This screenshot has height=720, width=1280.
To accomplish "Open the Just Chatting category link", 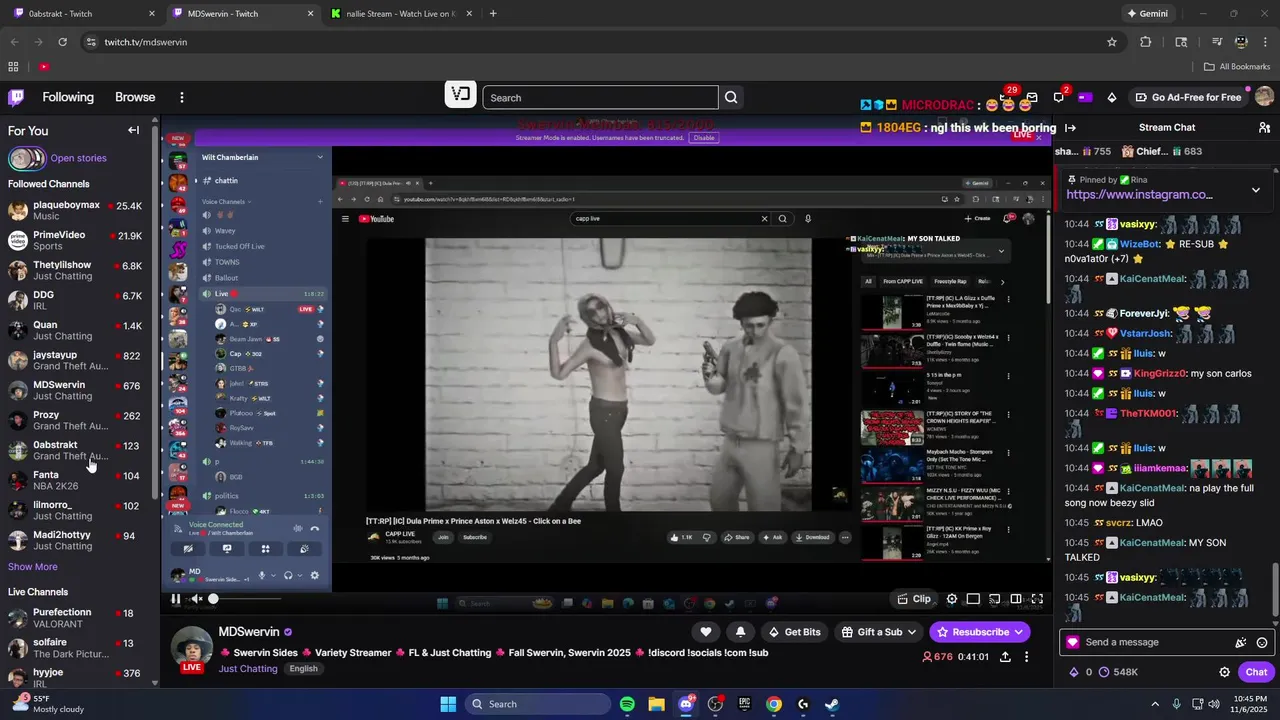I will tap(248, 669).
